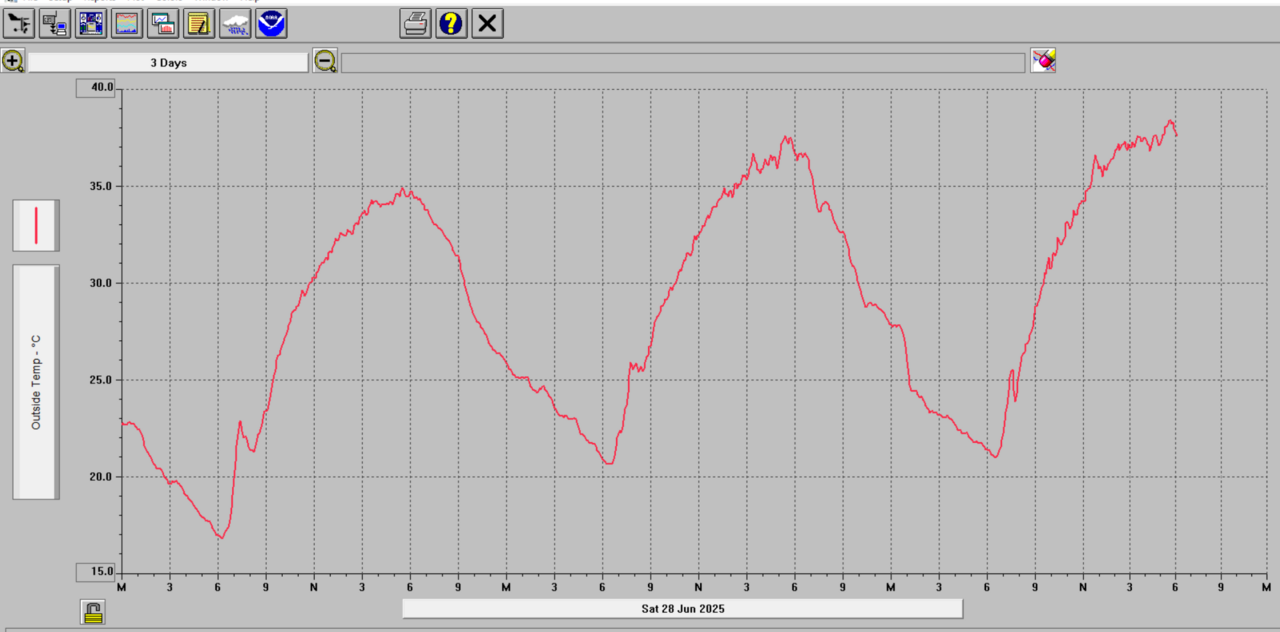
Task: Close the plot with the X button
Action: 487,23
